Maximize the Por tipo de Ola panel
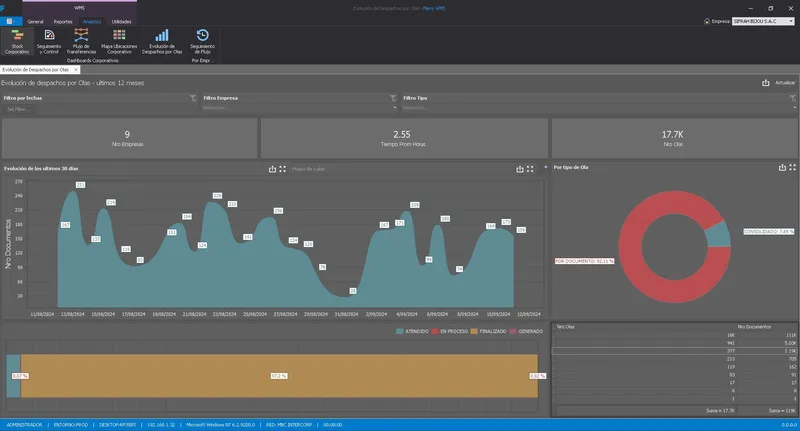The height and width of the screenshot is (431, 800). point(792,167)
